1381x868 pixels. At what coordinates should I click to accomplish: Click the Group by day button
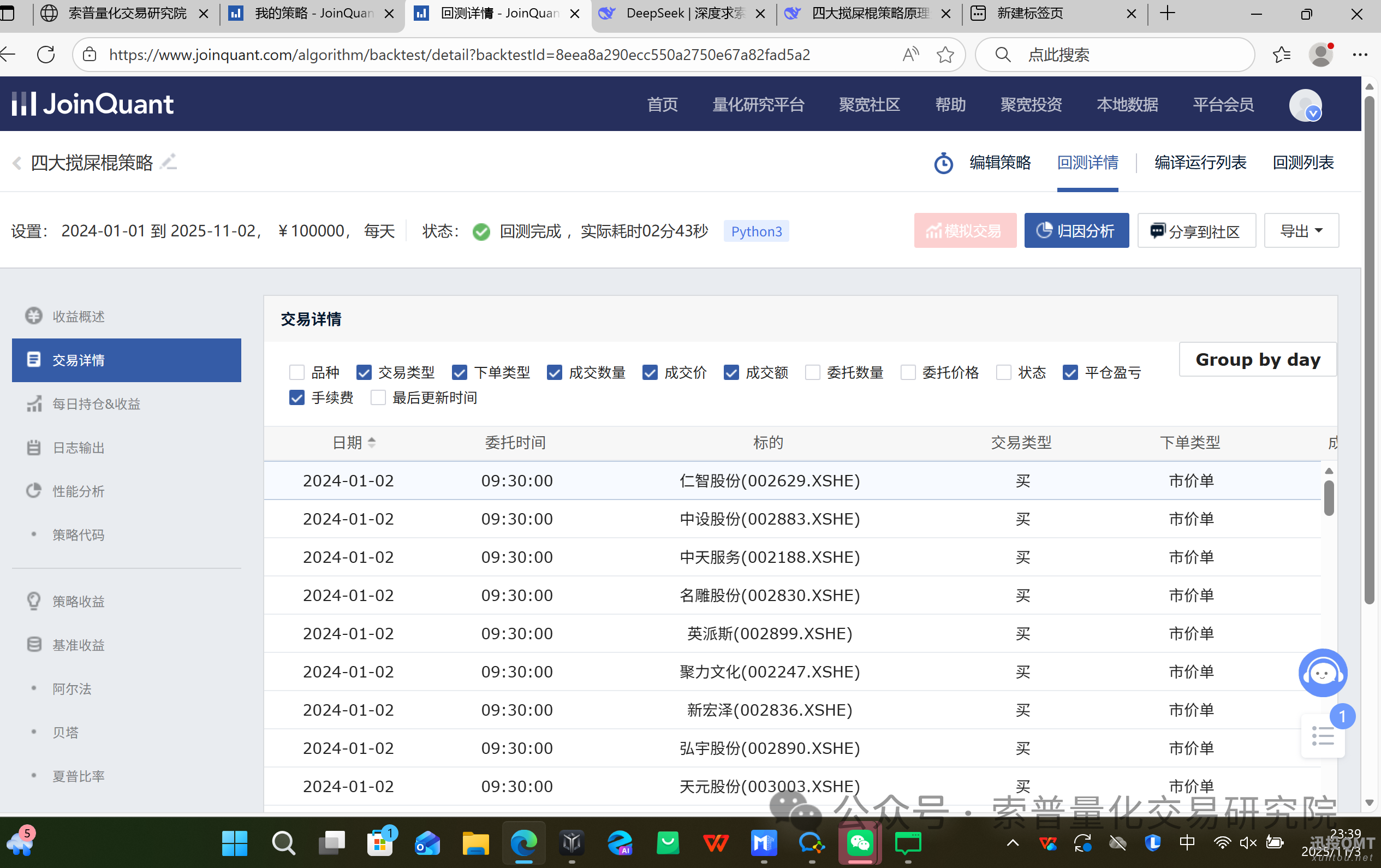(1257, 360)
